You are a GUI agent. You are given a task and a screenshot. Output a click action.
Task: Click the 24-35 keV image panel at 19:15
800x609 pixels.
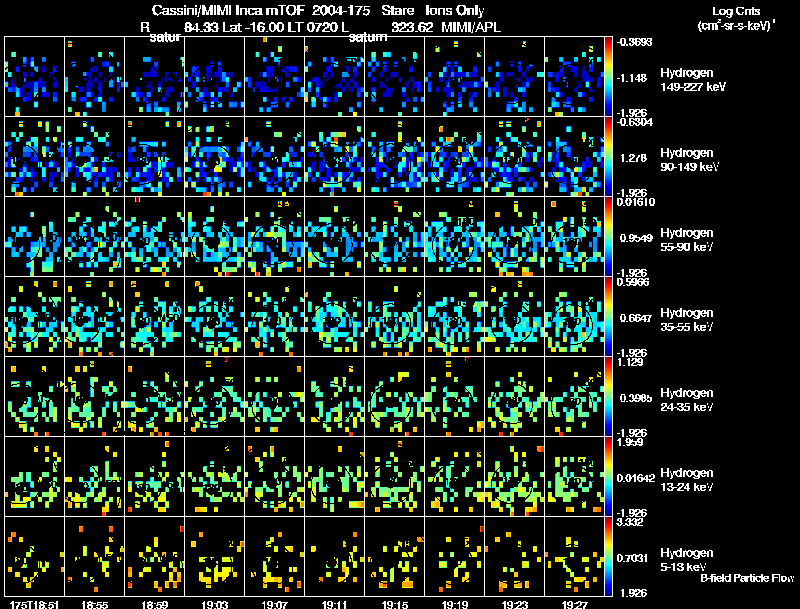395,397
